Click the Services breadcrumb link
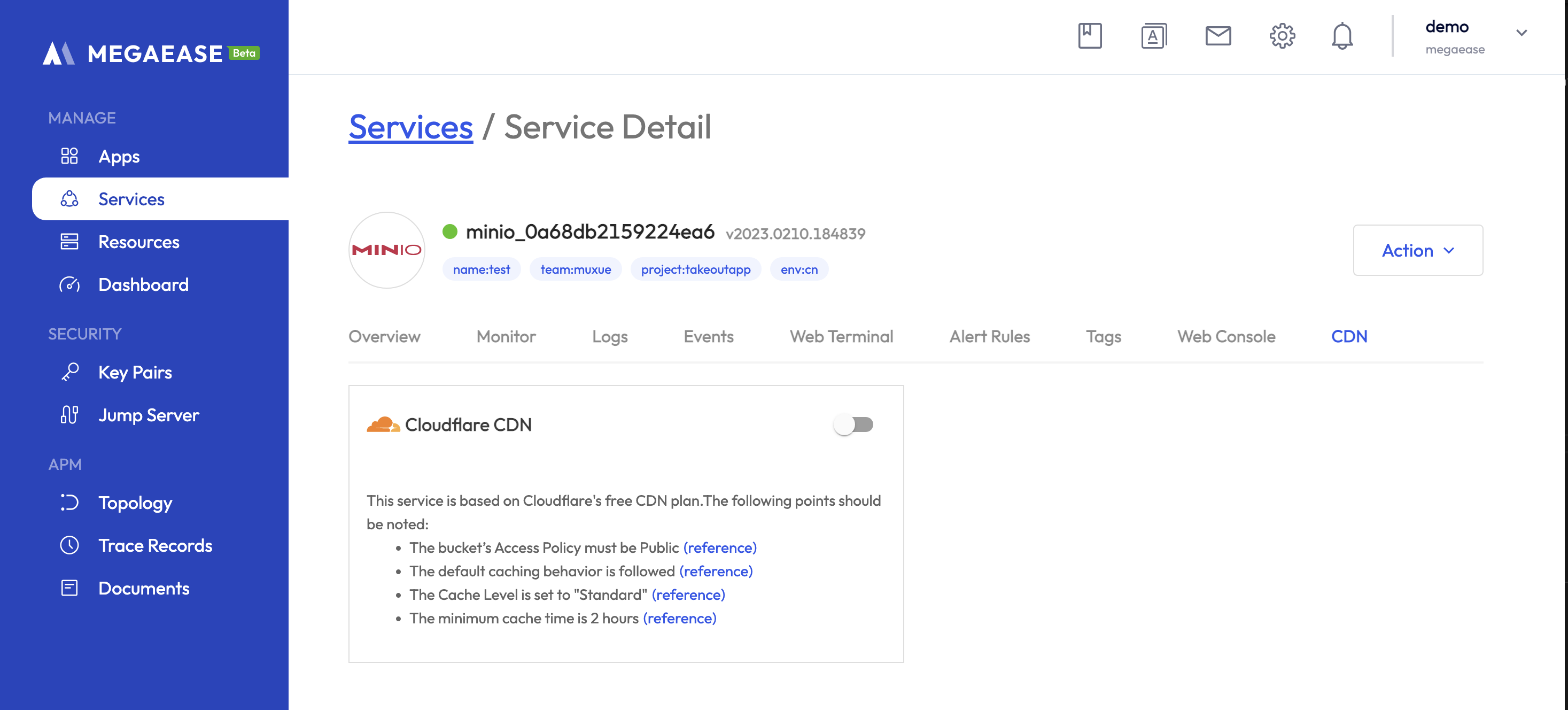 [410, 127]
